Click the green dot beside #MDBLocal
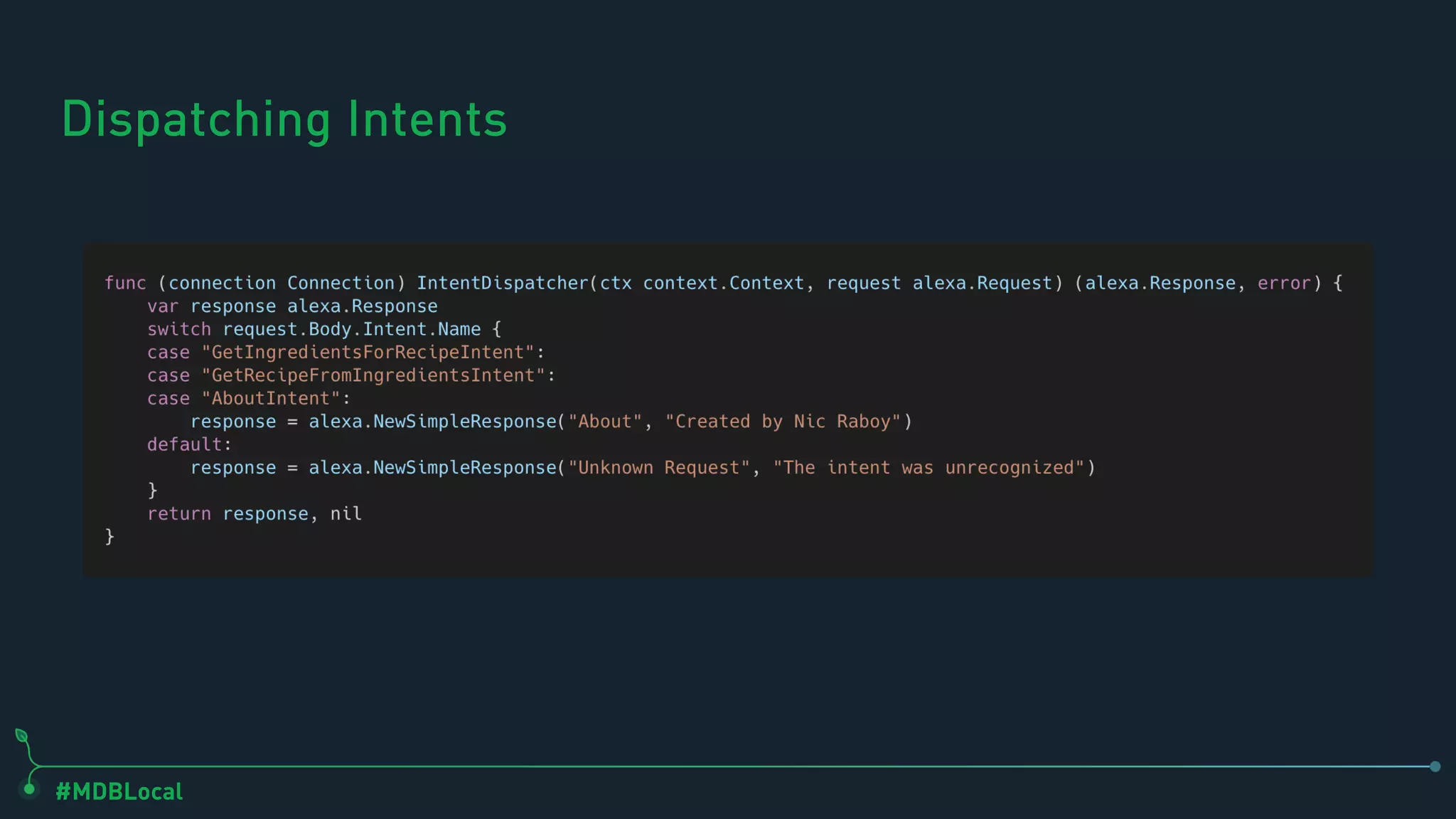The width and height of the screenshot is (1456, 819). pyautogui.click(x=29, y=789)
